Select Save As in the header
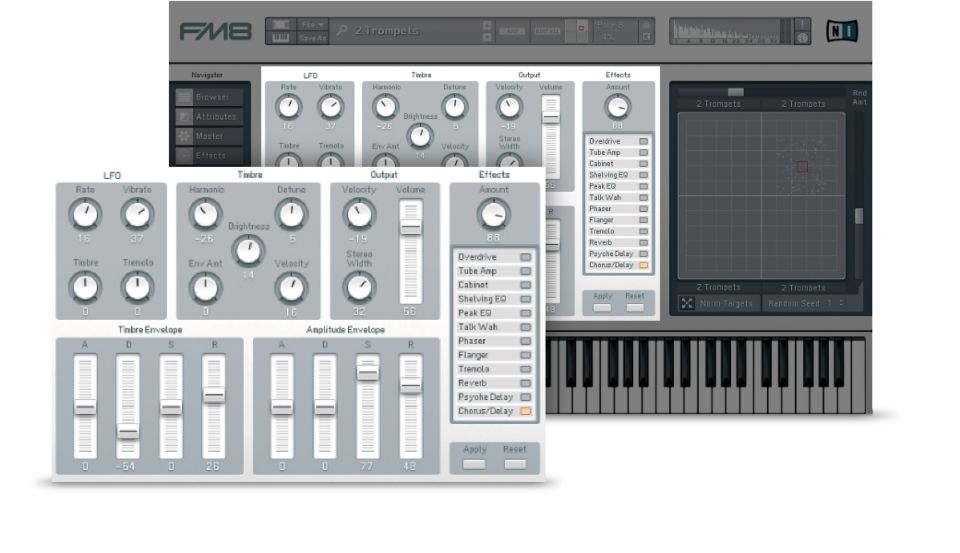The width and height of the screenshot is (960, 553). coord(314,38)
